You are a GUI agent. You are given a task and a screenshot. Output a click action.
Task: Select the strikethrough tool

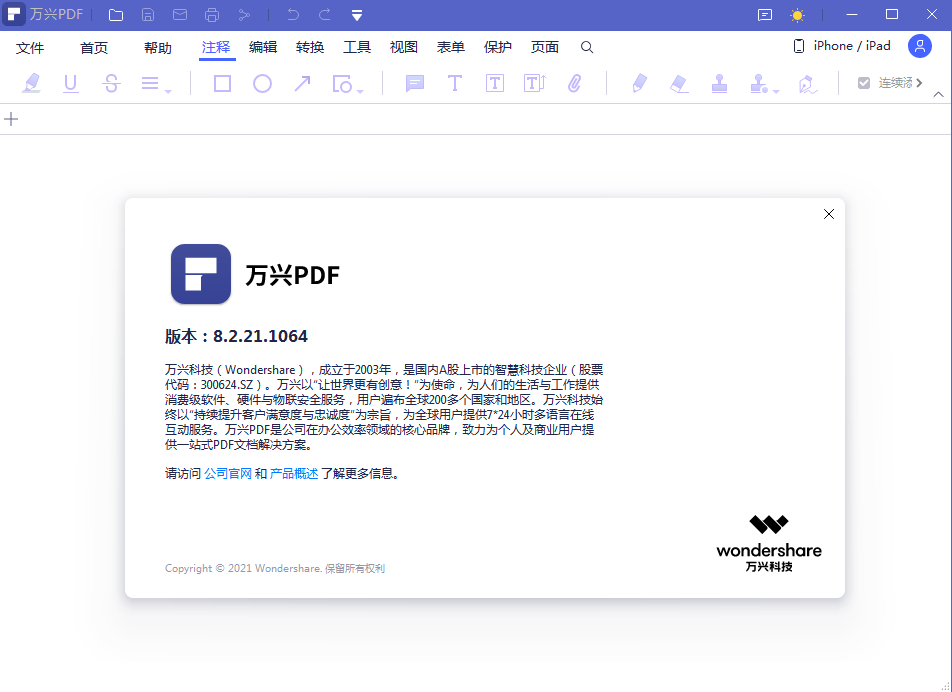coord(111,83)
